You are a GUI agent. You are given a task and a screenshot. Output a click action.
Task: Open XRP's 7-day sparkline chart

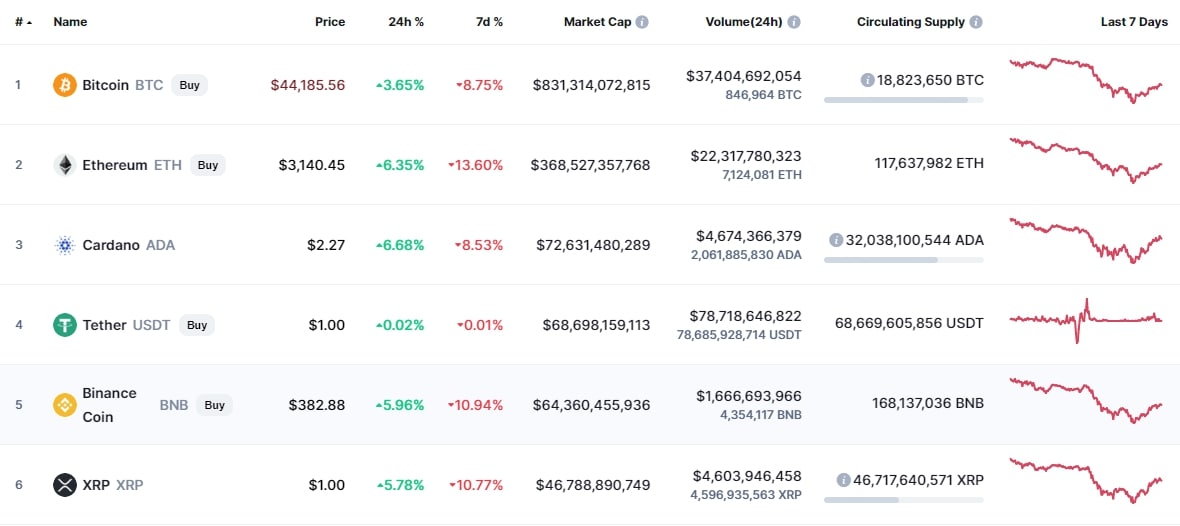(x=1086, y=480)
